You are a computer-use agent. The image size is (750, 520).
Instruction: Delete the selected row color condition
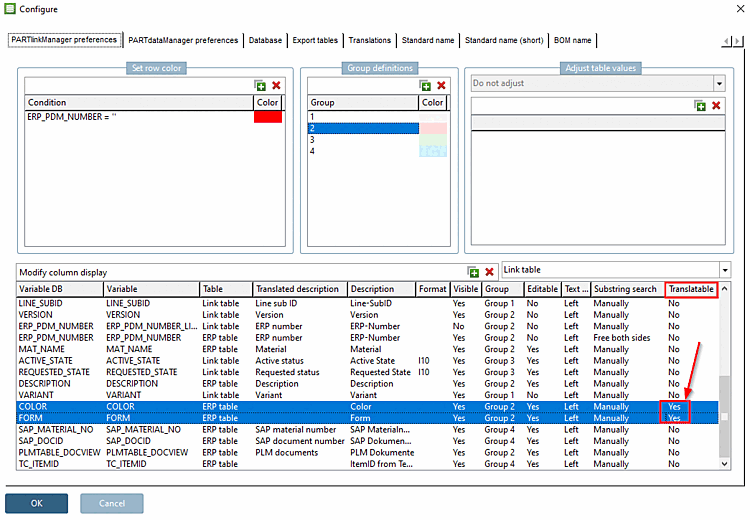276,86
